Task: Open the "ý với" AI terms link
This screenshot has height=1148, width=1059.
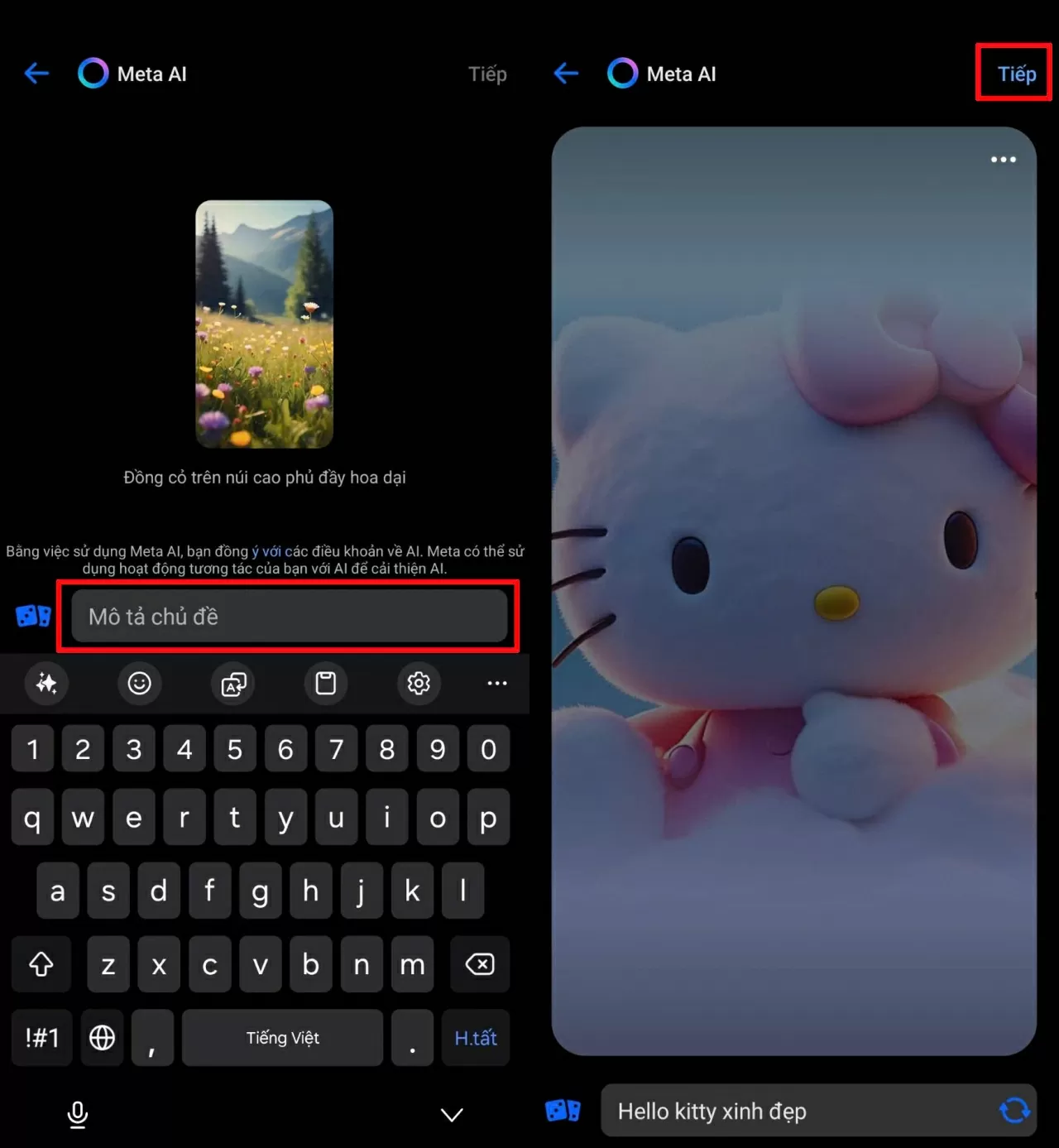Action: coord(266,551)
